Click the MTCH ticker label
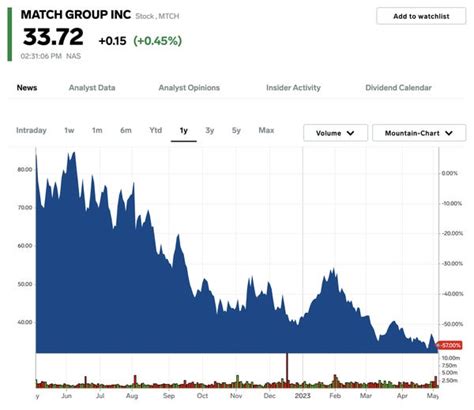Viewport: 474px width, 410px height. coord(169,16)
